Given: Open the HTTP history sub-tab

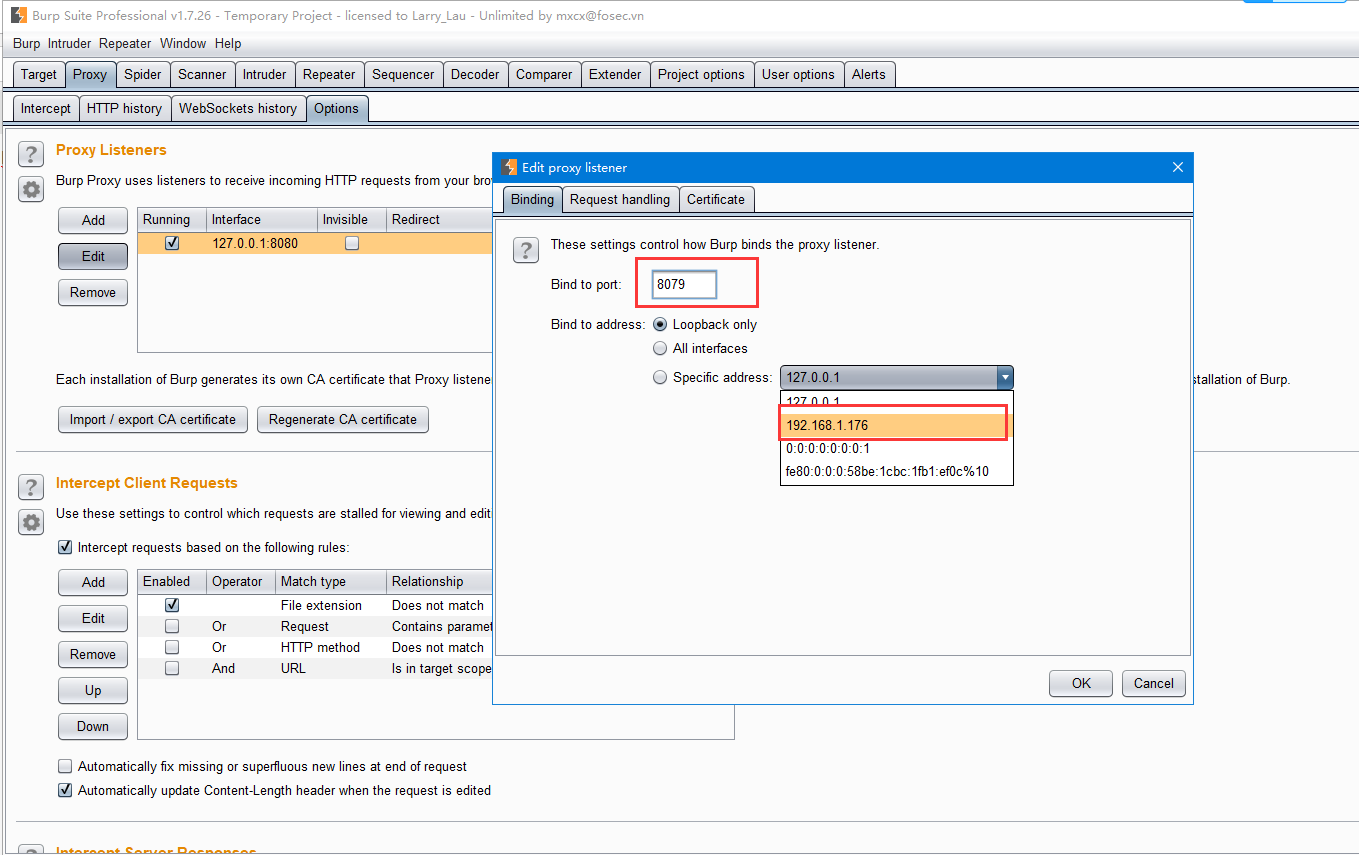Looking at the screenshot, I should tap(124, 108).
